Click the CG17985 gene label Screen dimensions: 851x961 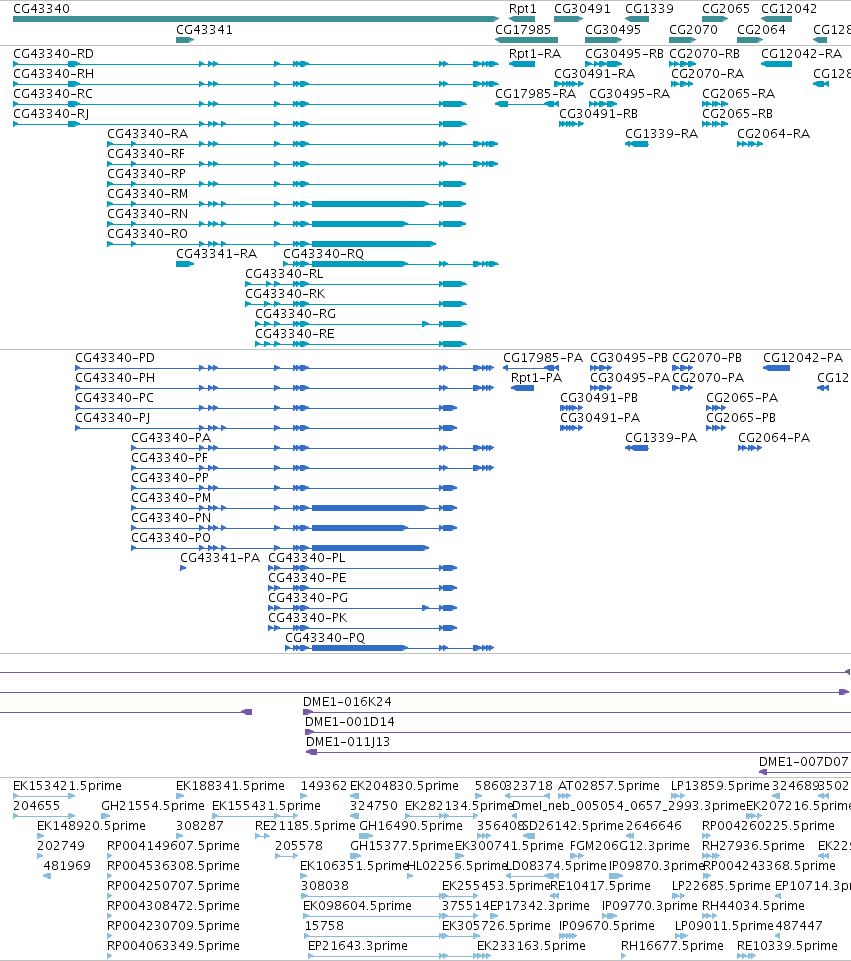pyautogui.click(x=523, y=29)
